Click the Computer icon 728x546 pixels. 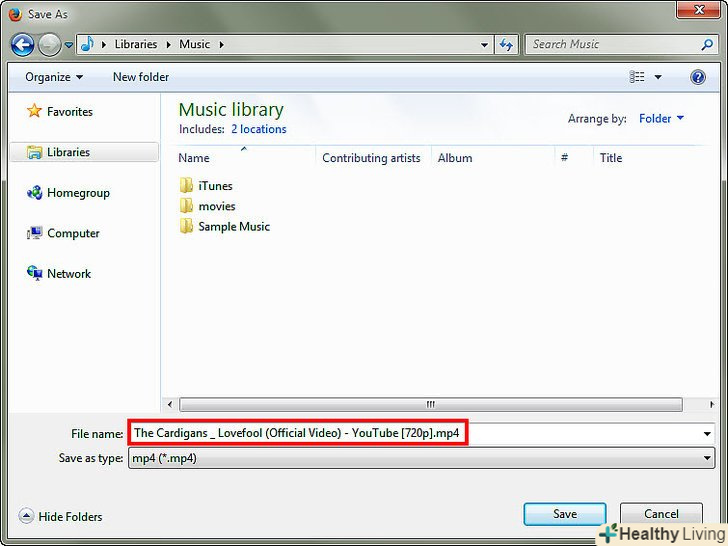point(34,233)
